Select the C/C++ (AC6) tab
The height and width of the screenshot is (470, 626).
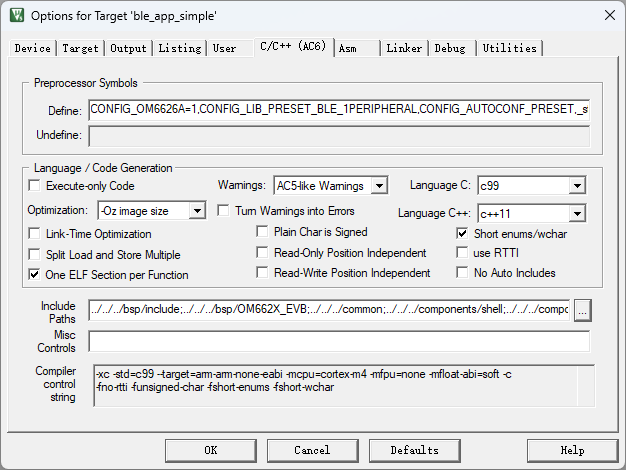pyautogui.click(x=293, y=47)
